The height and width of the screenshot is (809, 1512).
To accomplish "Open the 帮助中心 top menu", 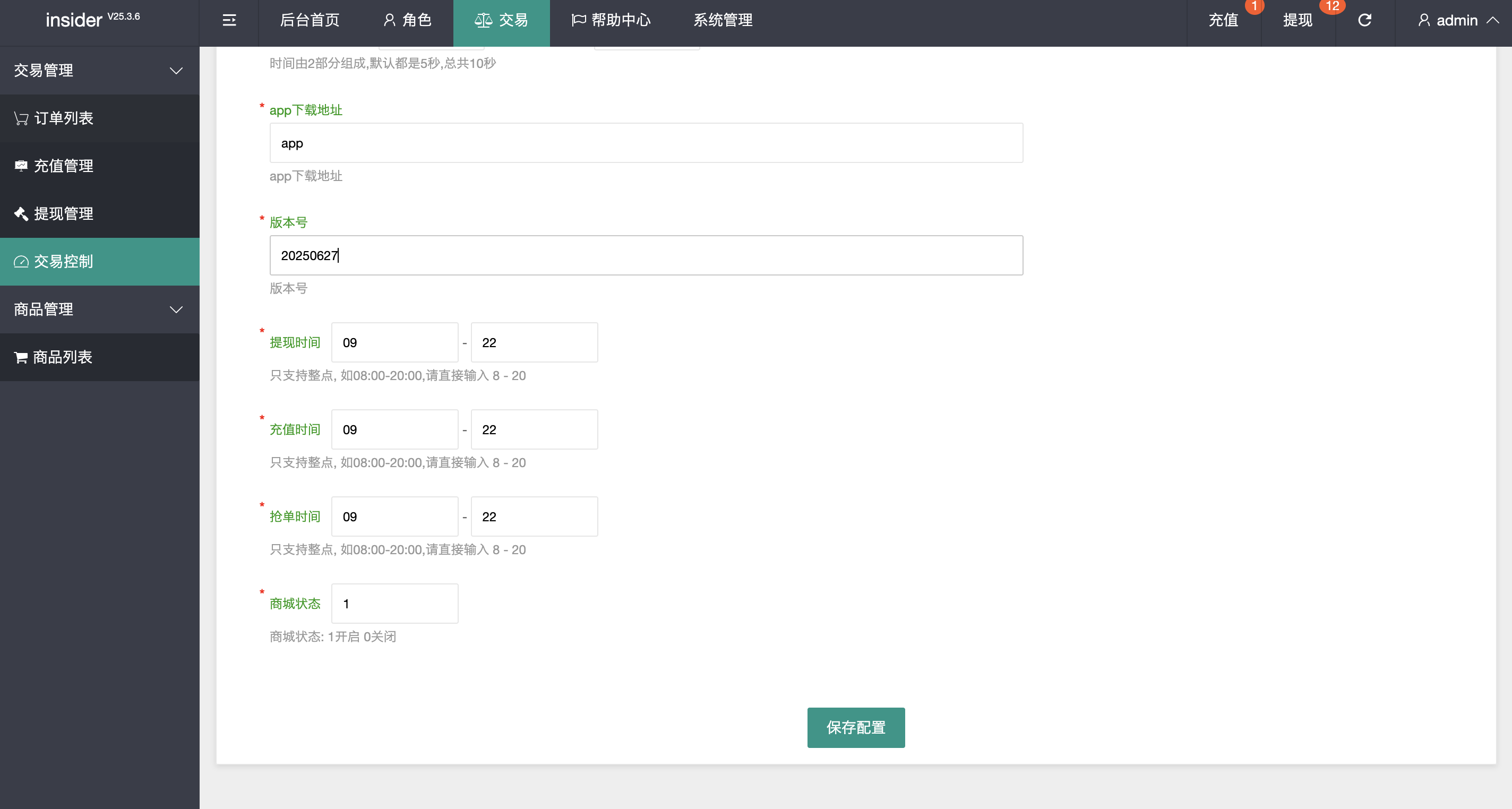I will (x=611, y=21).
